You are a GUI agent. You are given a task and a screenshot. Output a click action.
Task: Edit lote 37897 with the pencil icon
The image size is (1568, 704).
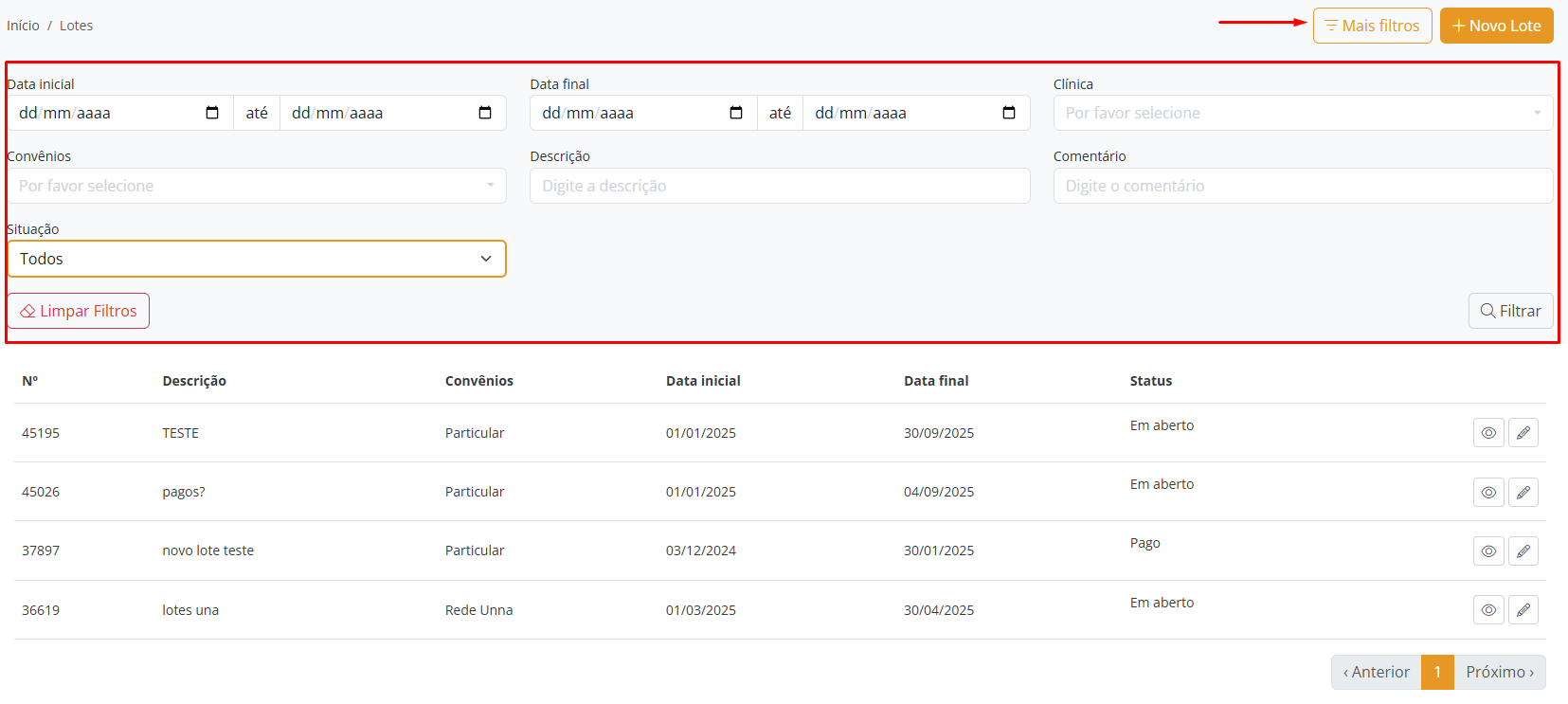[x=1523, y=551]
